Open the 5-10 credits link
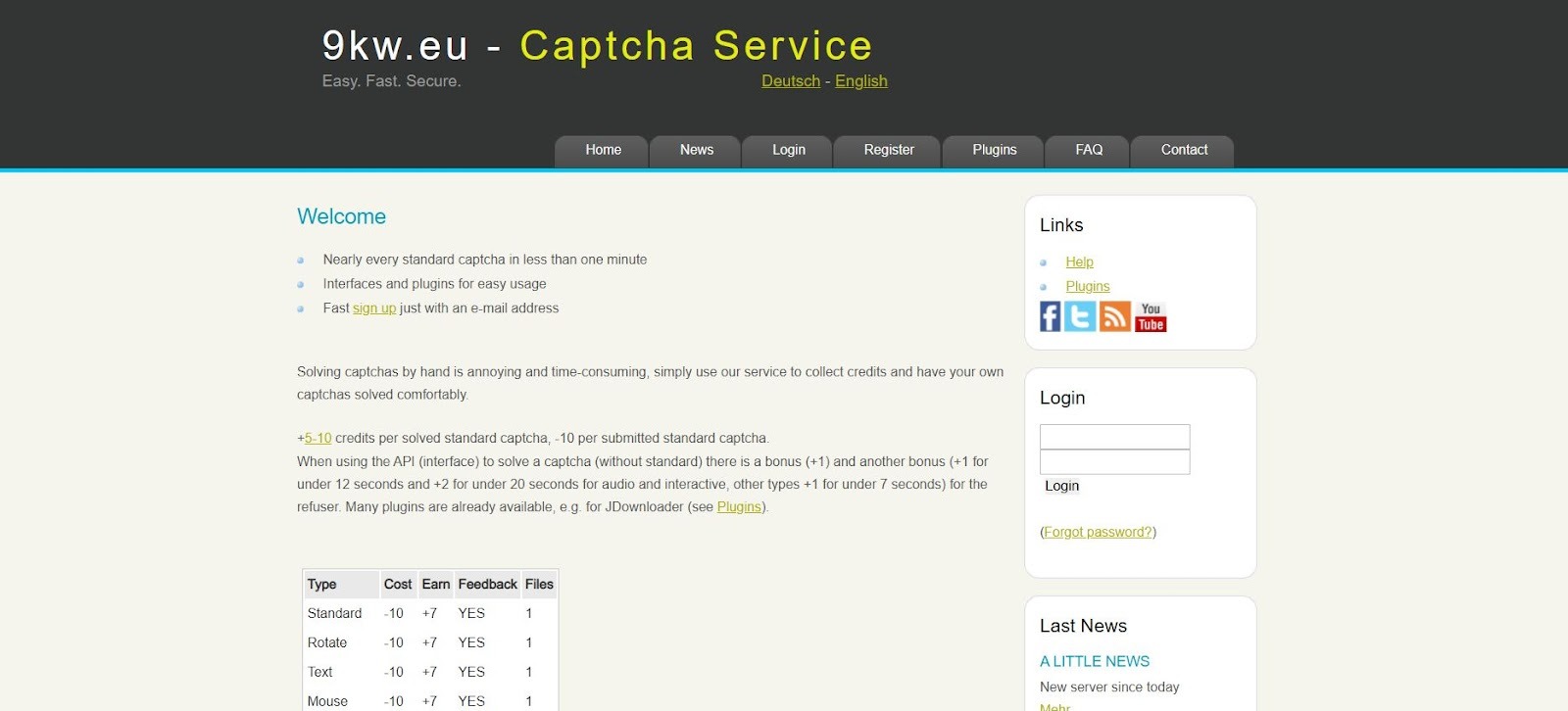Viewport: 1568px width, 711px height. pyautogui.click(x=318, y=439)
